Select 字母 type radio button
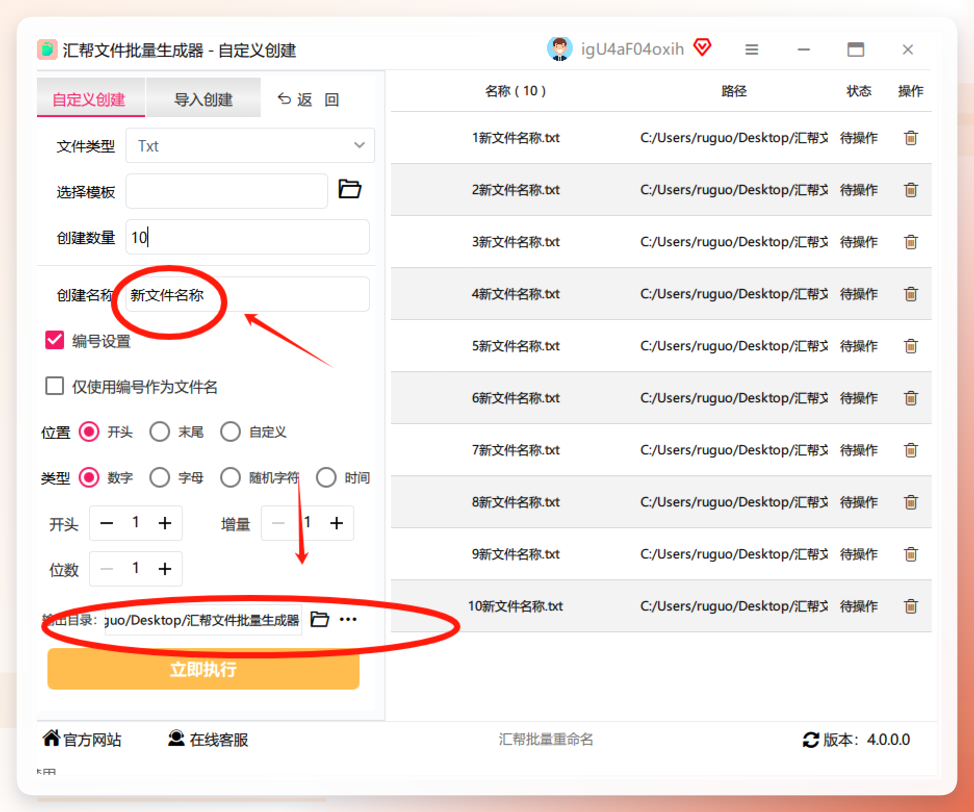This screenshot has height=812, width=974. (x=160, y=478)
